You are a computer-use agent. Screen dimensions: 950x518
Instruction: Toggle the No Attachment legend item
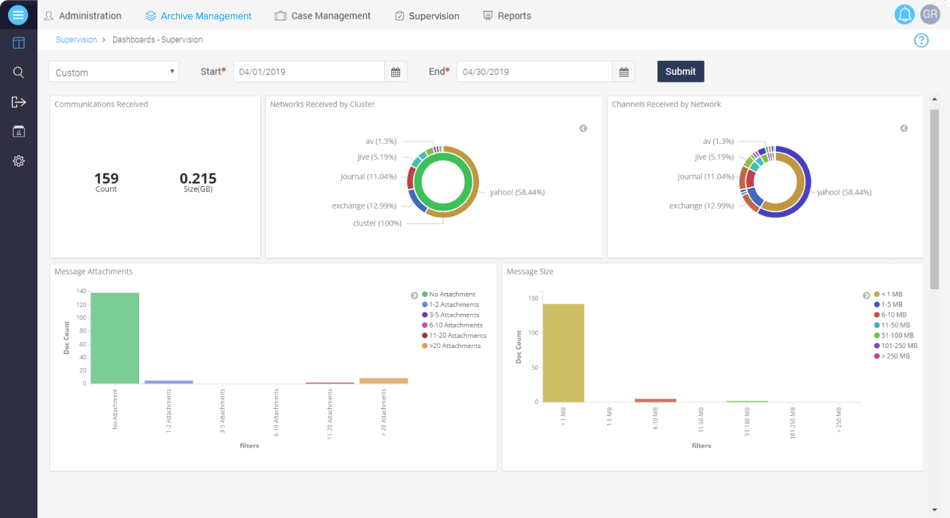pyautogui.click(x=451, y=295)
